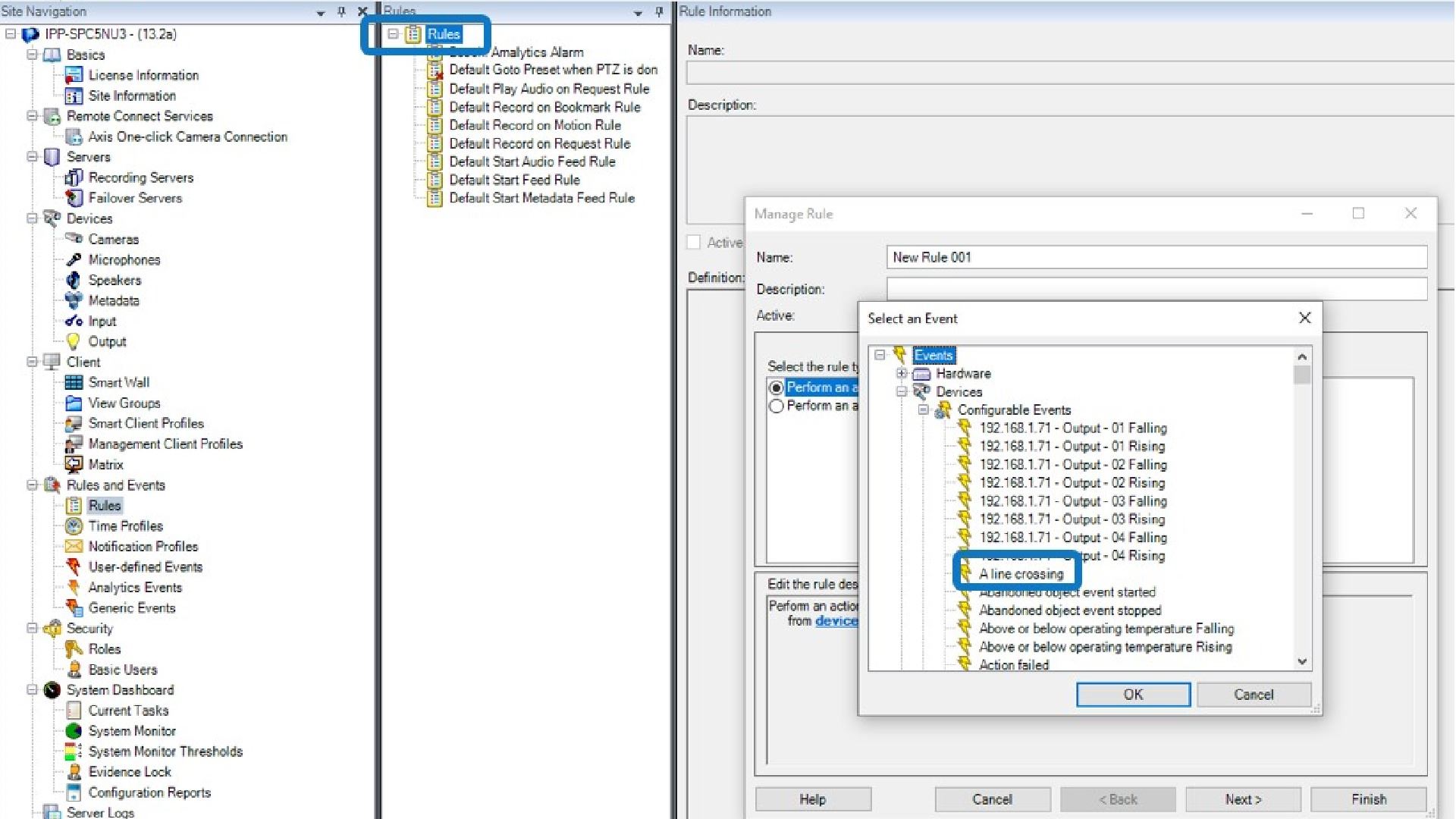Select the first 'Perform an action' radio button
This screenshot has height=819, width=1456.
pyautogui.click(x=776, y=388)
